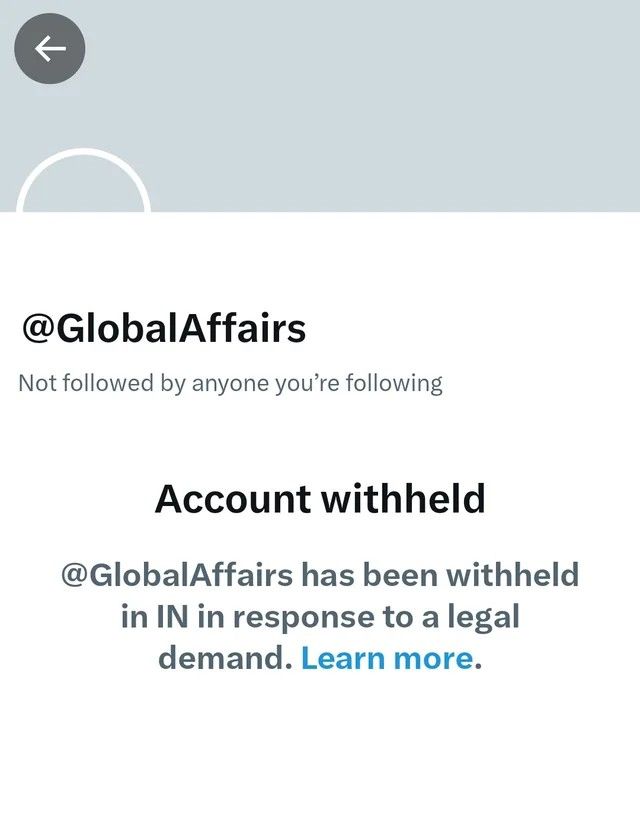This screenshot has height=826, width=640.
Task: Select the @GlobalAffairs profile handle
Action: (164, 329)
